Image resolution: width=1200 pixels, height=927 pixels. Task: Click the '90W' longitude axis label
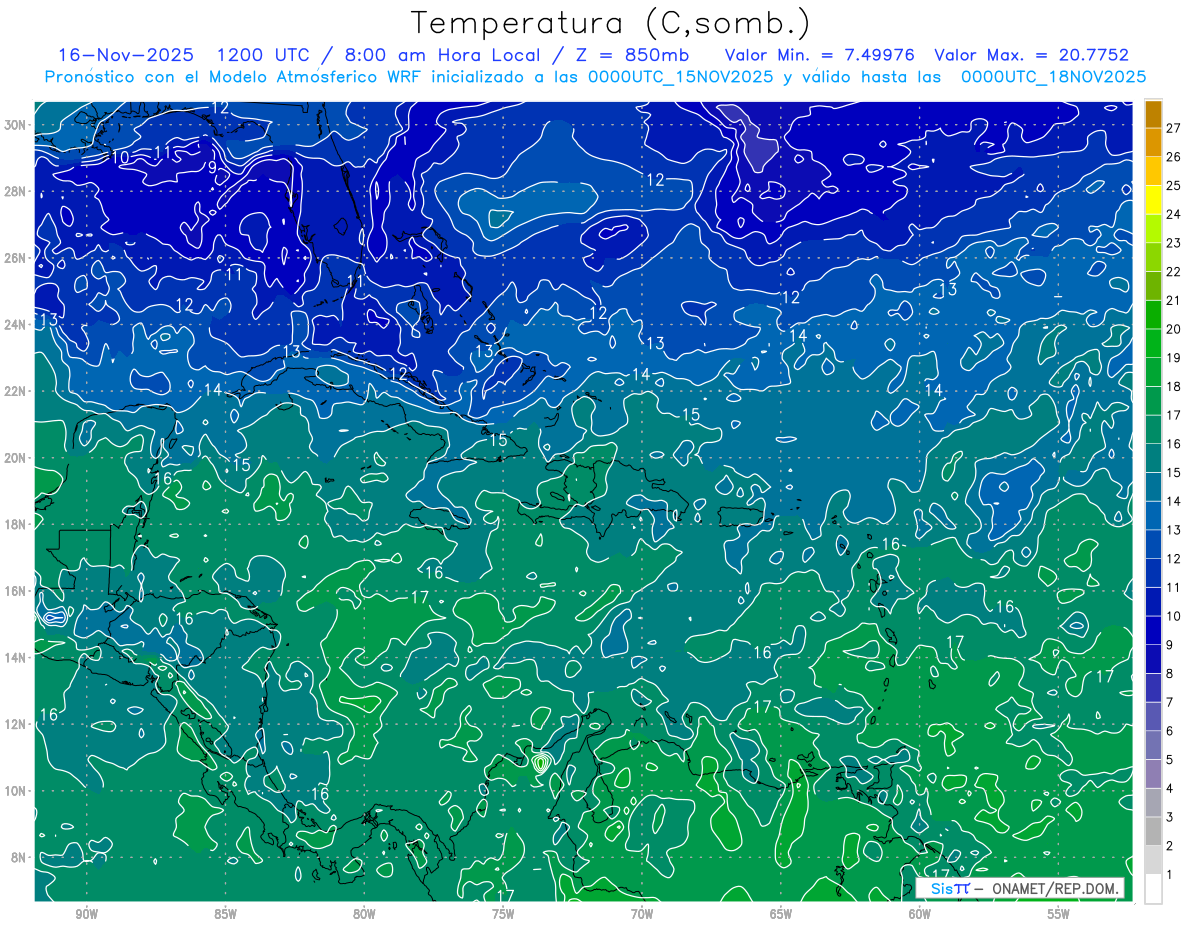point(87,914)
